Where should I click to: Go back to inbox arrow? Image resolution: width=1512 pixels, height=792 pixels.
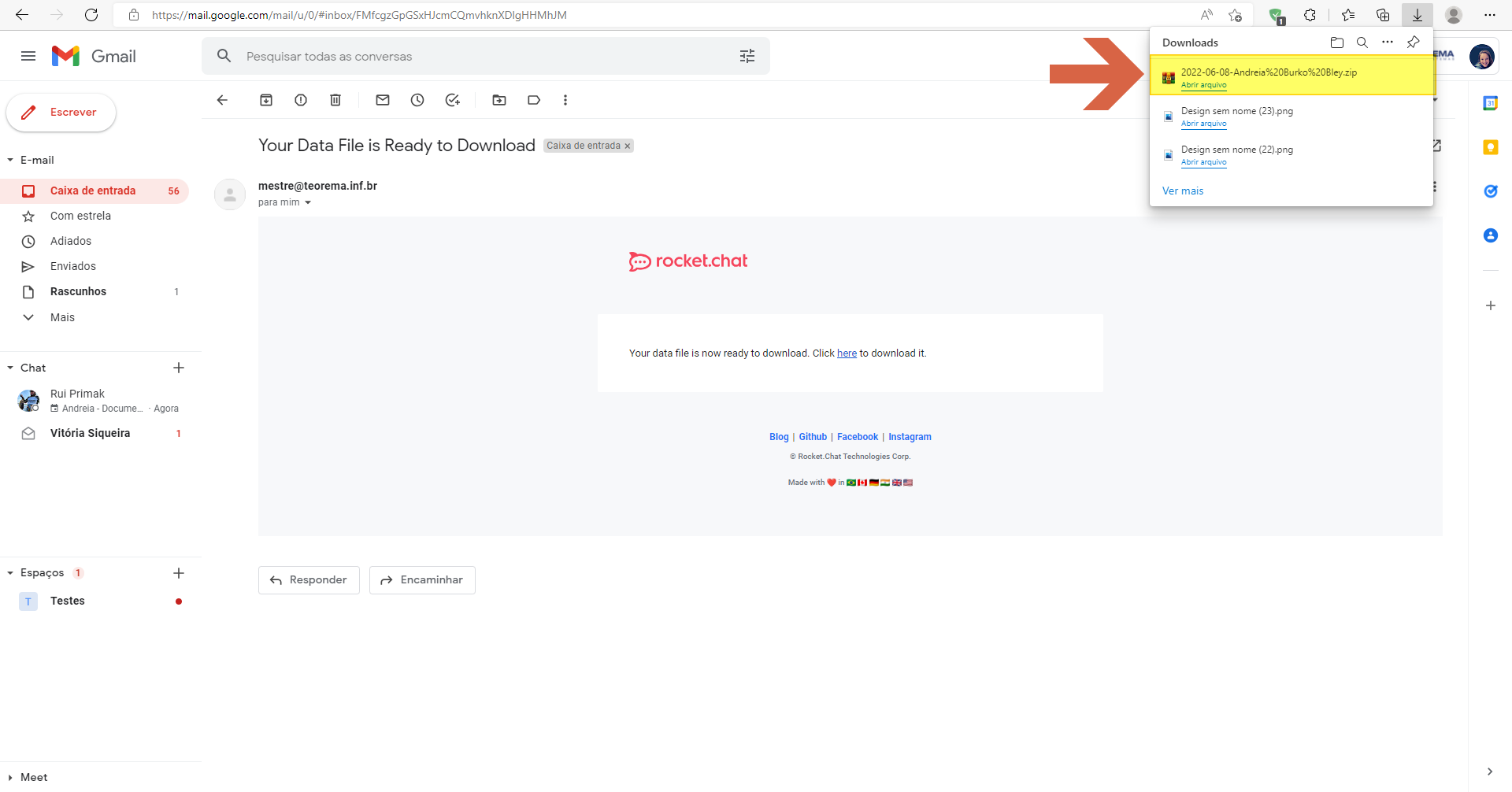222,100
